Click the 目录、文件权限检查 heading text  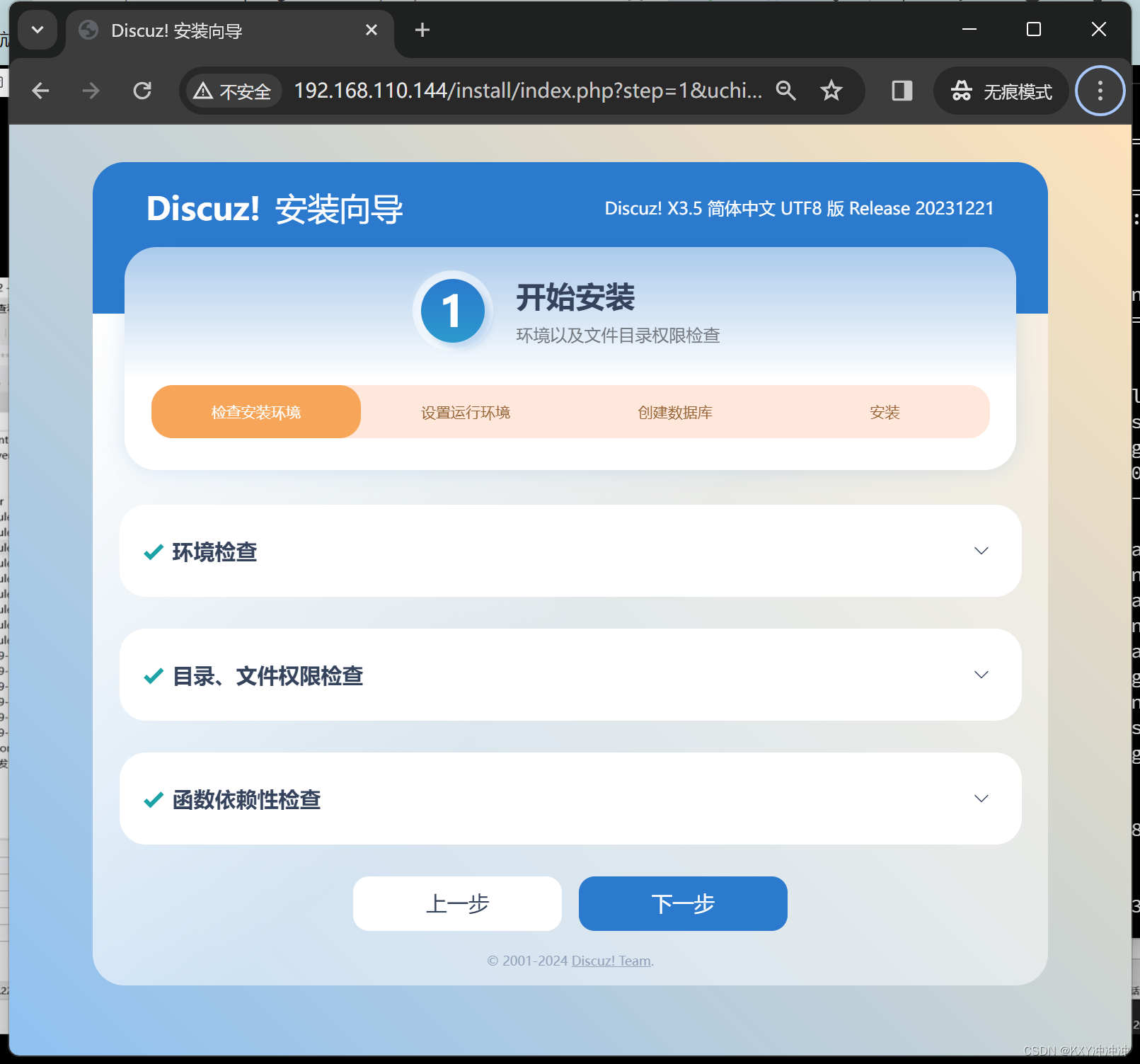[267, 676]
